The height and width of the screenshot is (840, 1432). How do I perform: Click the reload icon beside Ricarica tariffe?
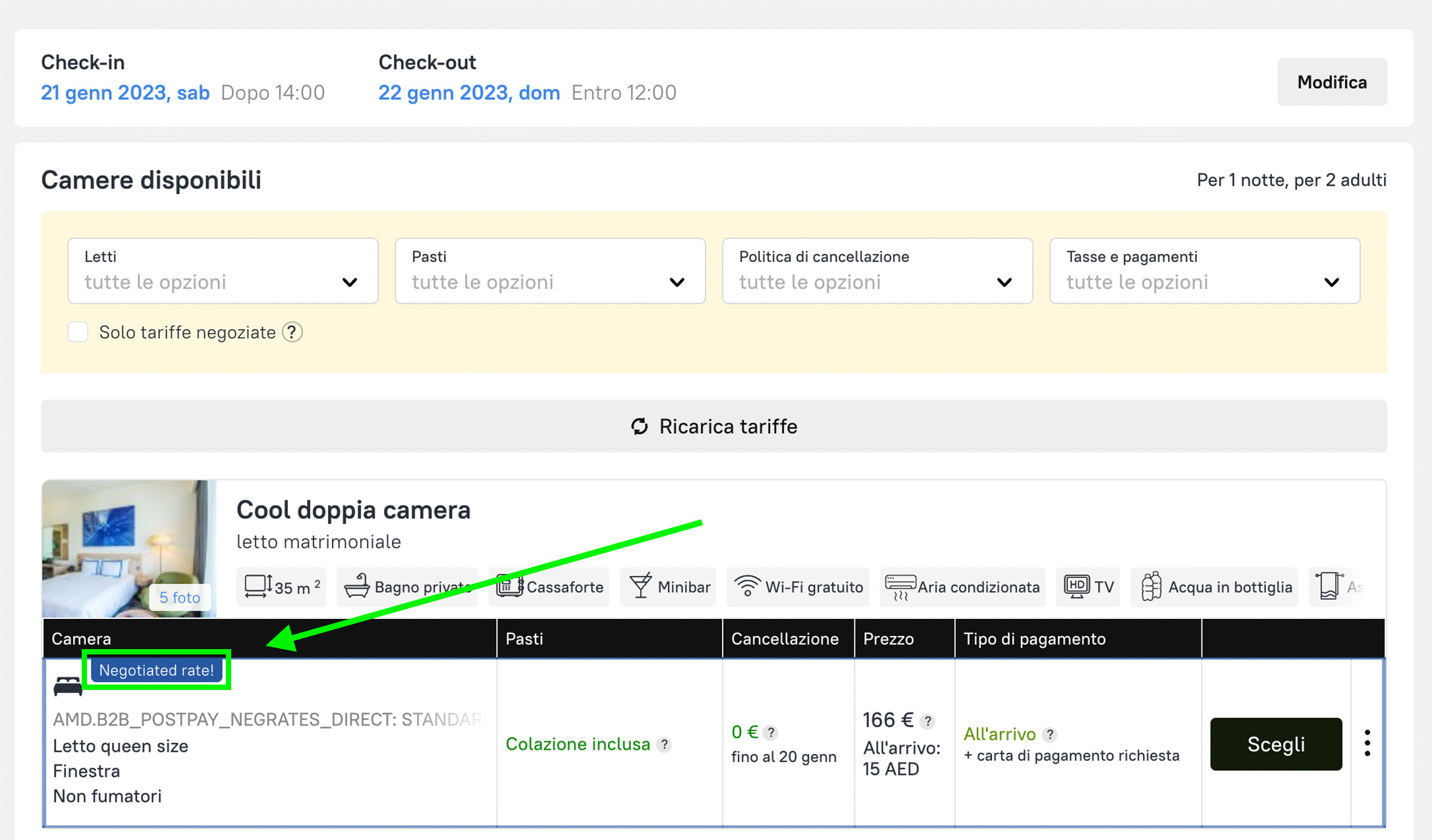tap(639, 427)
